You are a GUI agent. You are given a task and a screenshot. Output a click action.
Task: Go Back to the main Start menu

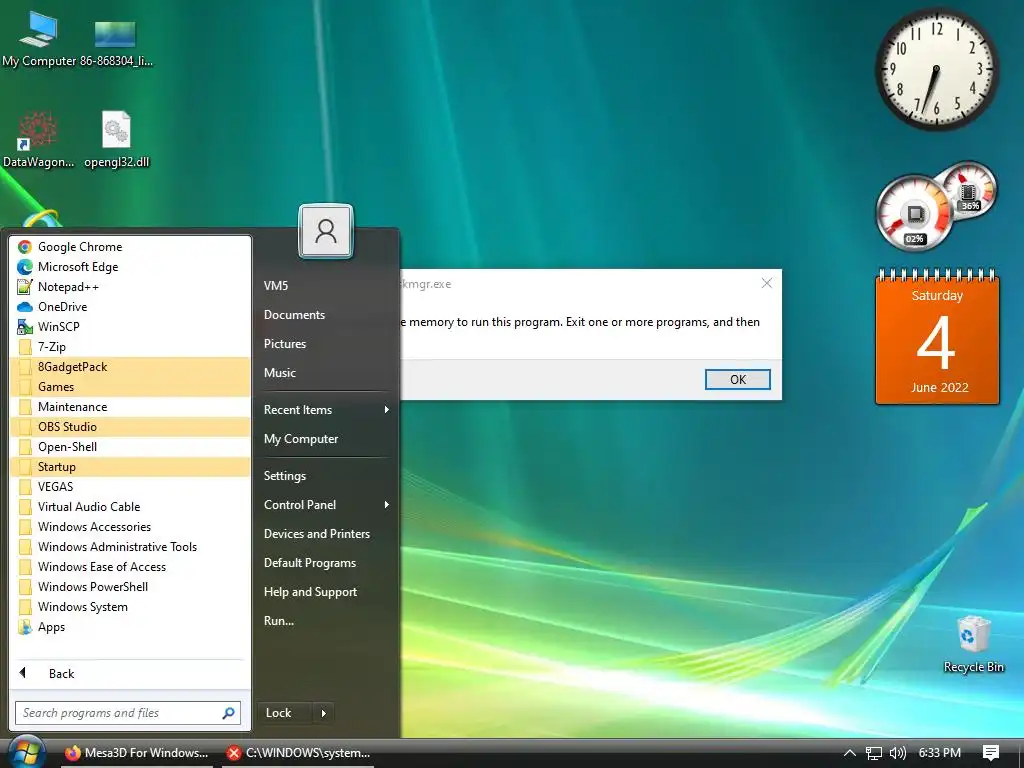[131, 674]
